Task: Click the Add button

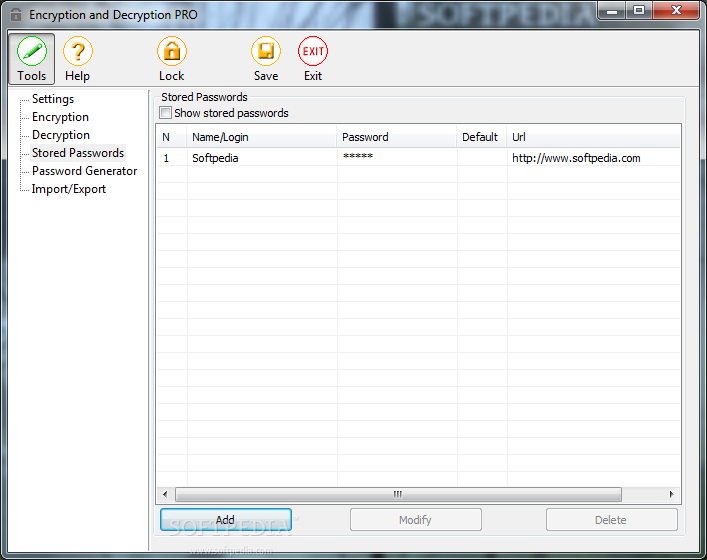Action: 225,520
